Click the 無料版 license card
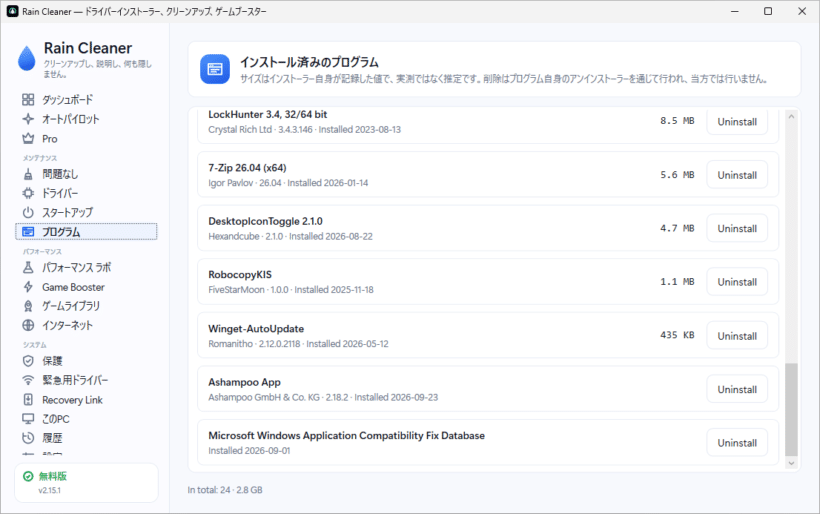Viewport: 820px width, 514px height. click(x=86, y=483)
